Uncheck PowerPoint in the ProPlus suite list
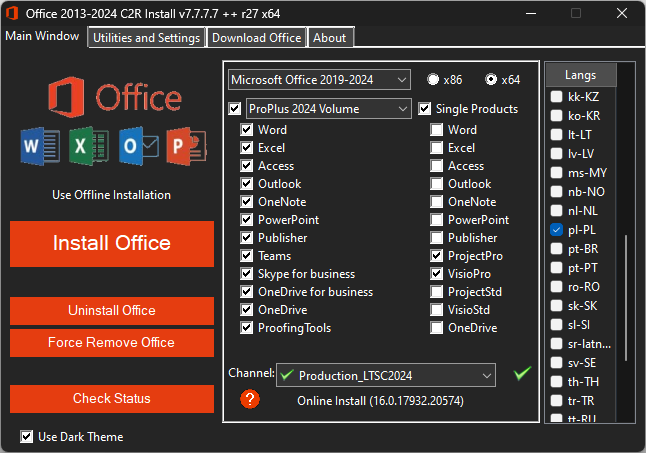This screenshot has height=453, width=646. pos(246,219)
